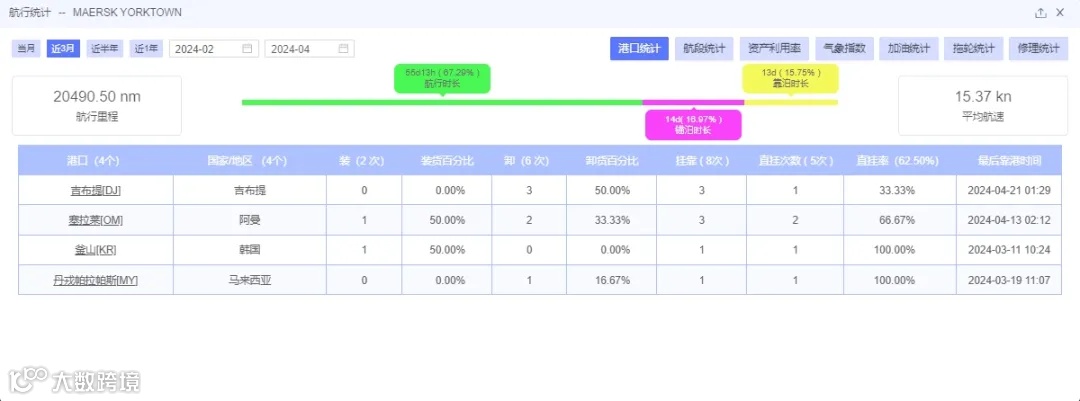Select the 近1年 time range

tap(146, 48)
